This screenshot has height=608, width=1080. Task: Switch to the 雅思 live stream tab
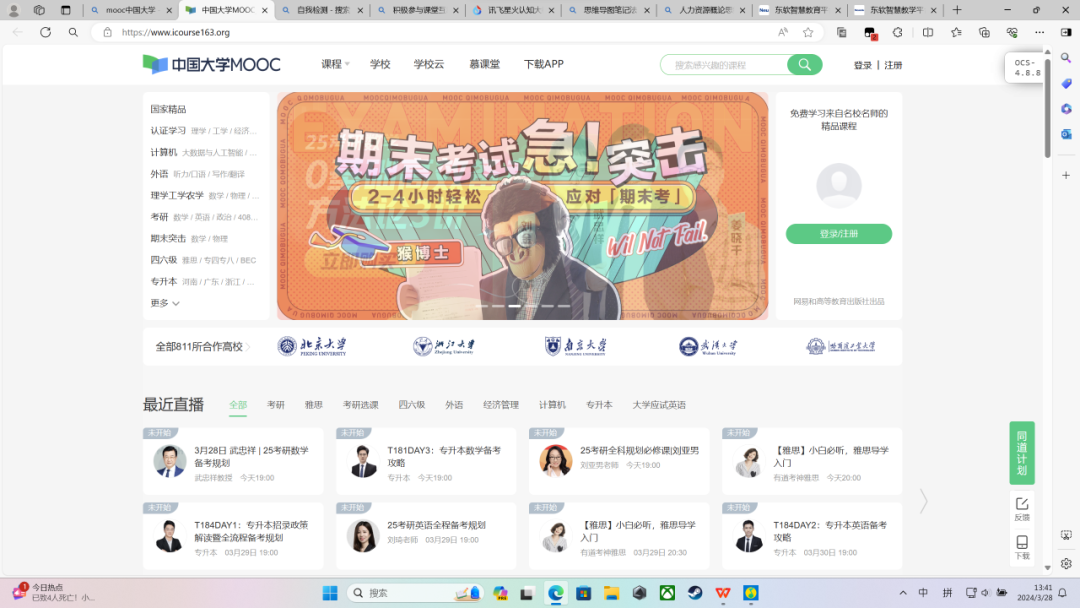click(313, 405)
